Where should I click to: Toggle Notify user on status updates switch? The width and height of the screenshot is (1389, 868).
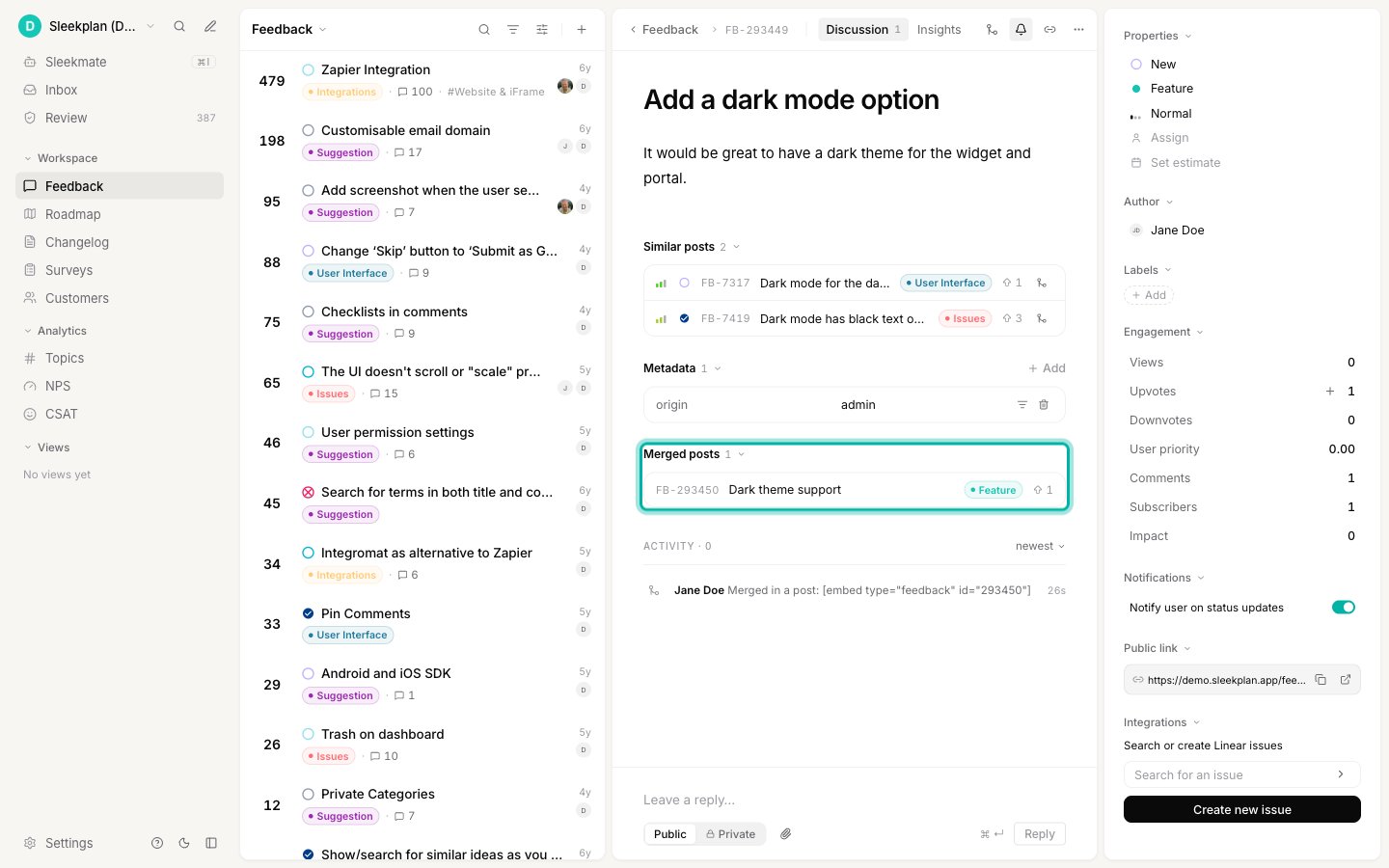click(1344, 608)
